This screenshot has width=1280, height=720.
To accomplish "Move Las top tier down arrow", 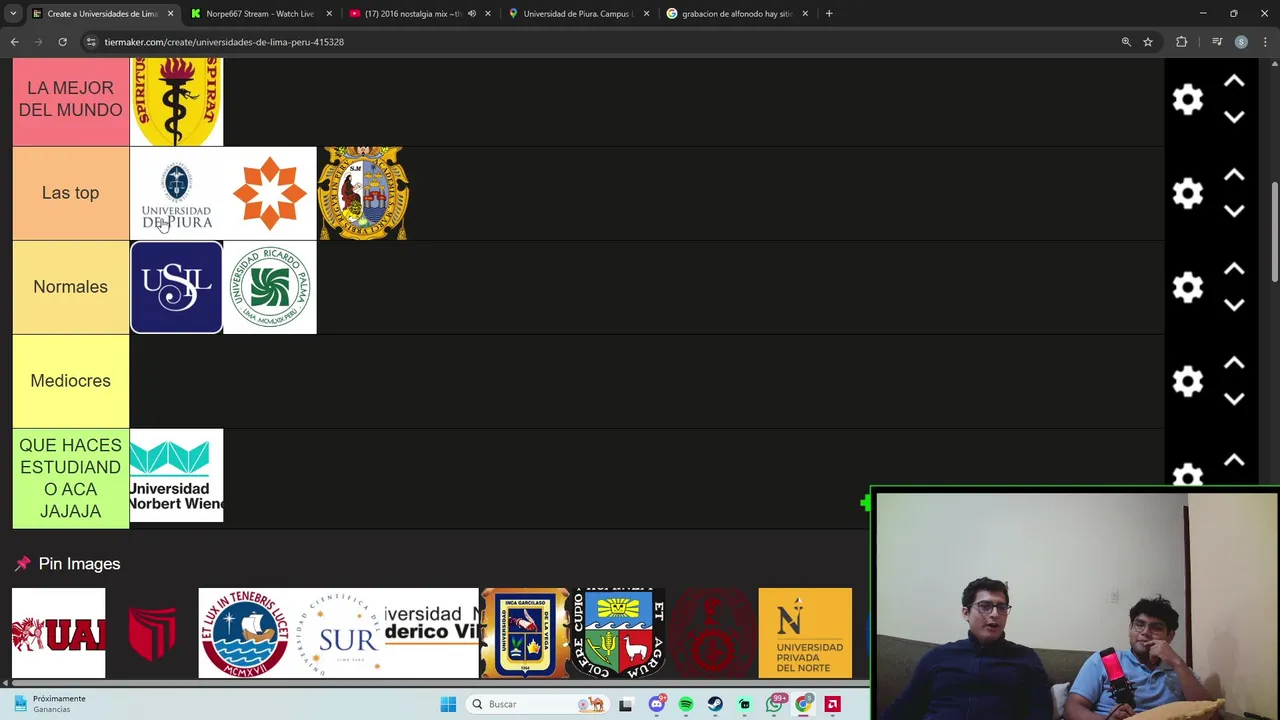I will coord(1234,211).
